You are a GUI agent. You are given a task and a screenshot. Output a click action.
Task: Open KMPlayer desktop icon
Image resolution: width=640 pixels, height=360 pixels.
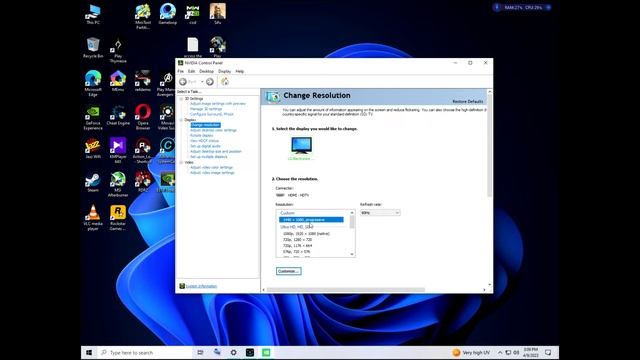tap(118, 151)
